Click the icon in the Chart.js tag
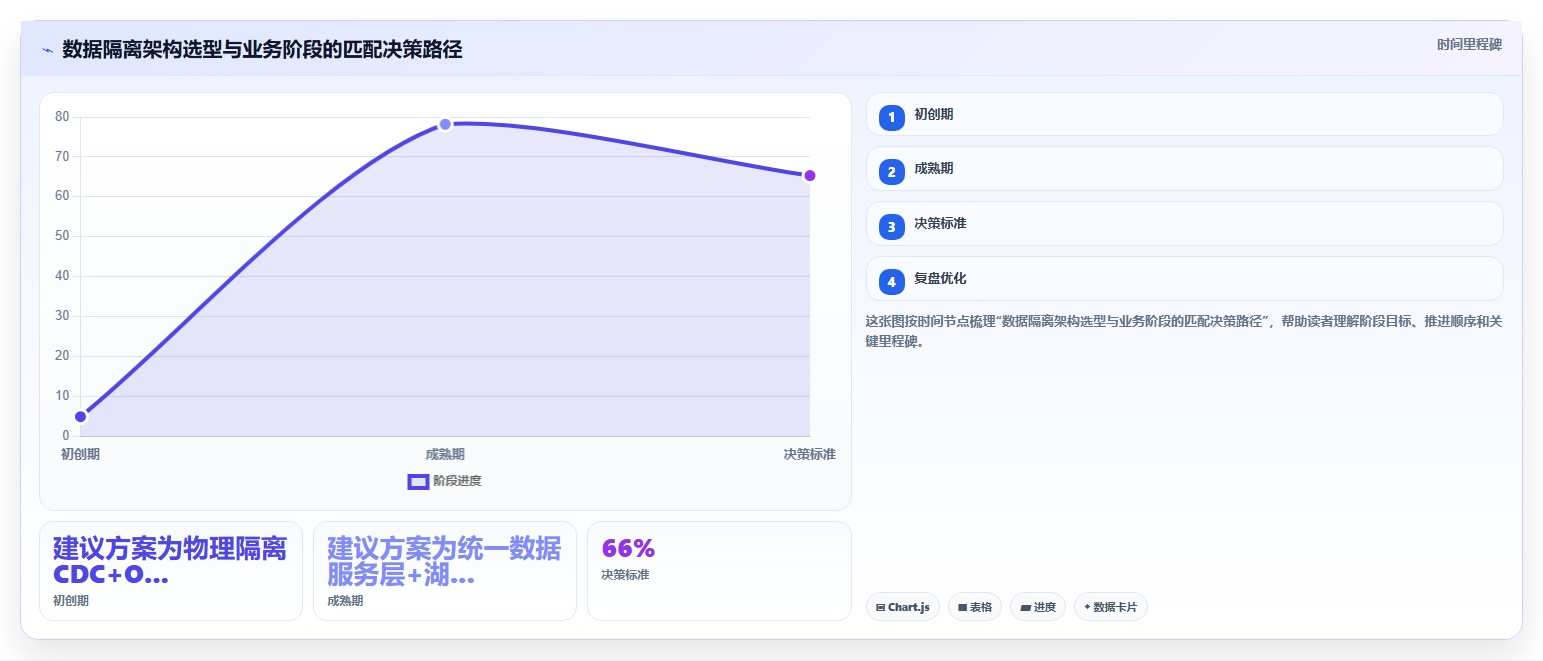The height and width of the screenshot is (661, 1543). coord(880,607)
